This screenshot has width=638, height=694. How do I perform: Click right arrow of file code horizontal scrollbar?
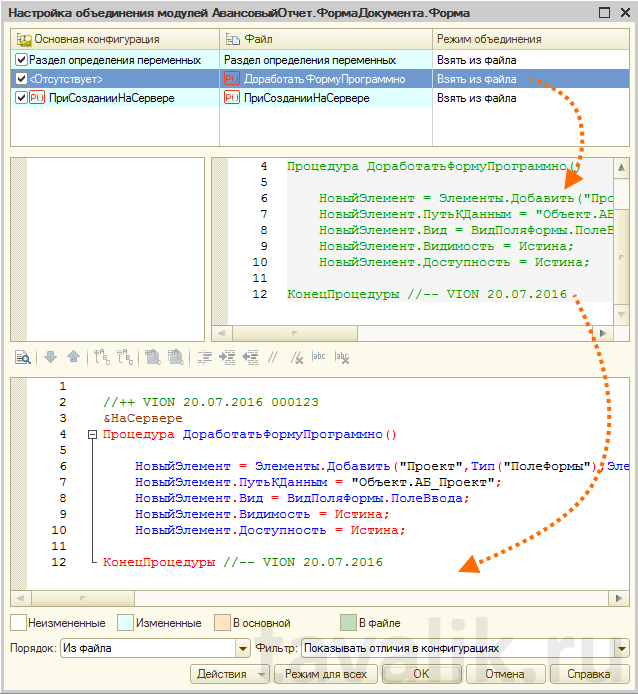tap(603, 333)
